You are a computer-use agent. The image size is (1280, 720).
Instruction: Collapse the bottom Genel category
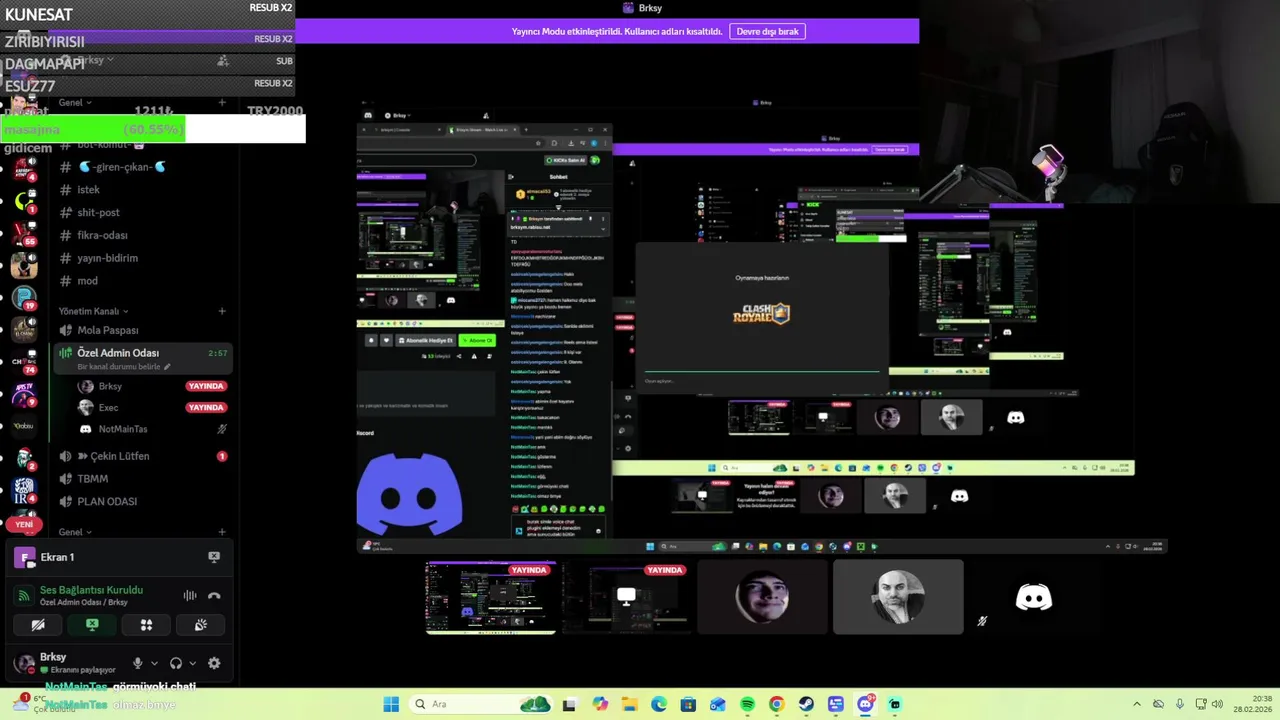[75, 532]
